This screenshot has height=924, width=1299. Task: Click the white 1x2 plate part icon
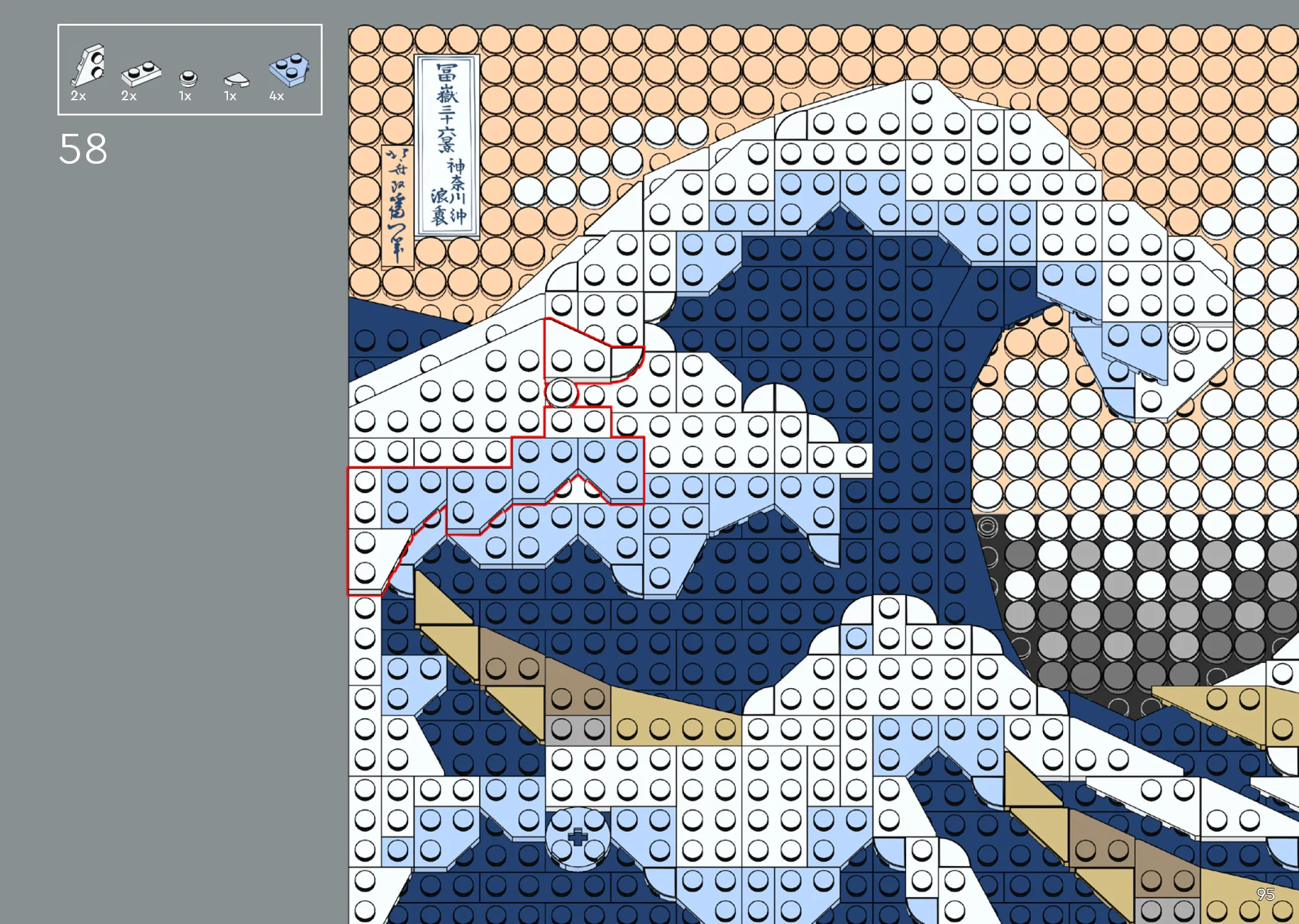pos(141,73)
